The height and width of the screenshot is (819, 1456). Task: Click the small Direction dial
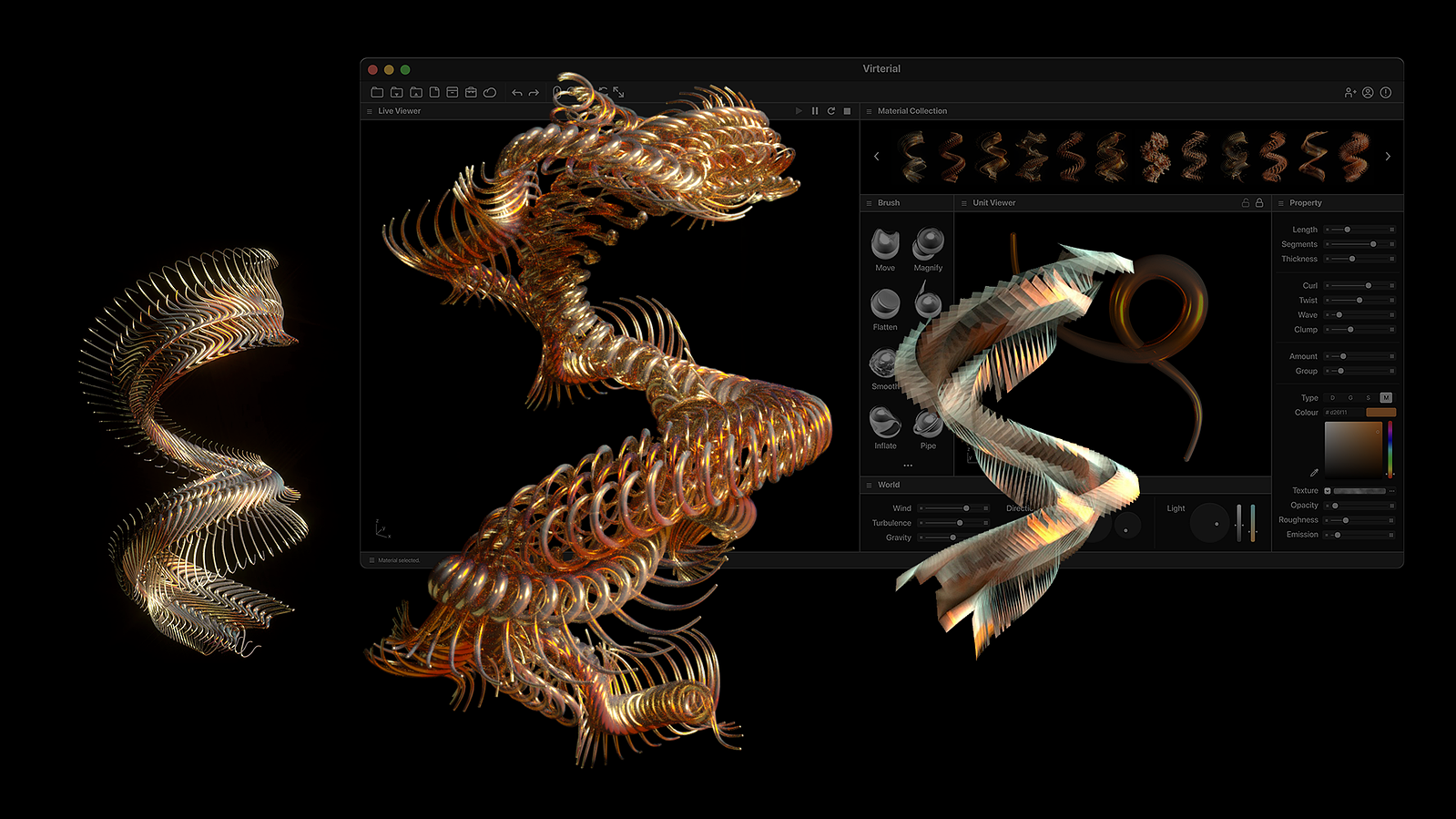coord(1127,526)
